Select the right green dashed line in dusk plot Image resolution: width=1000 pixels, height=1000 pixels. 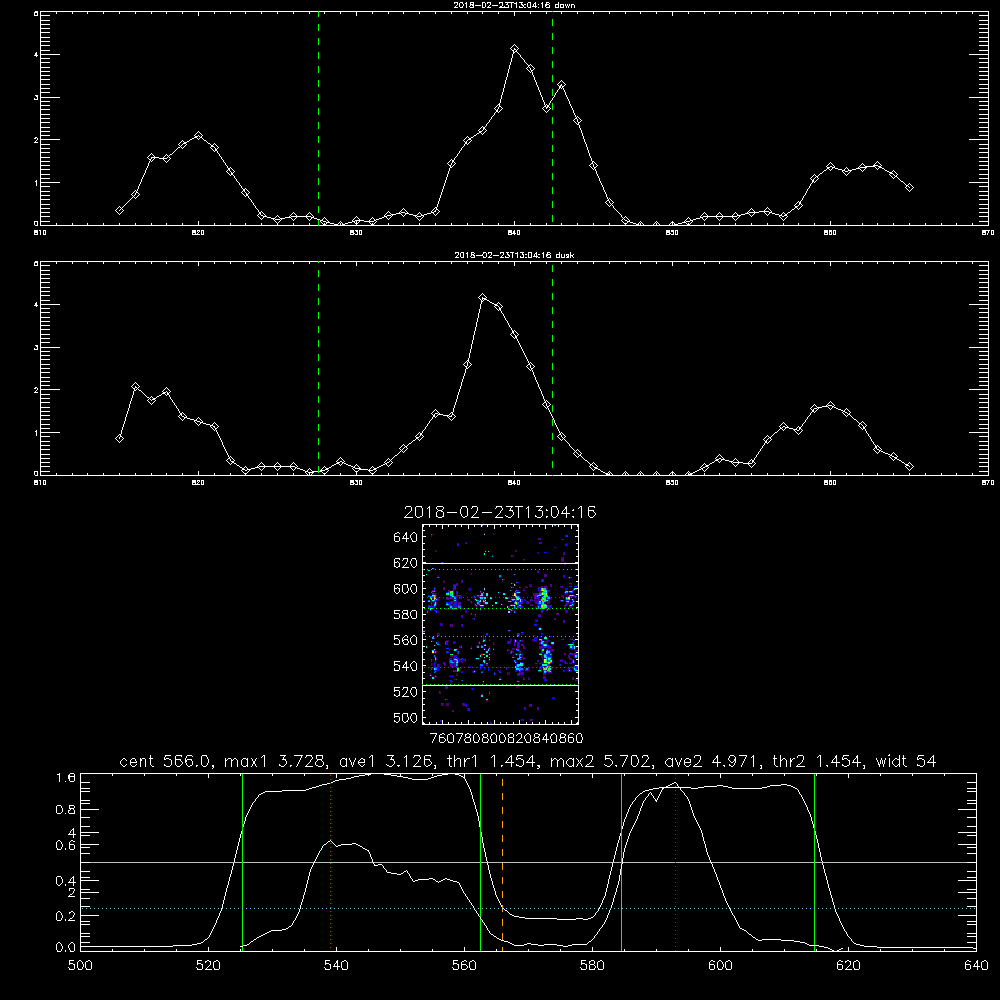552,369
